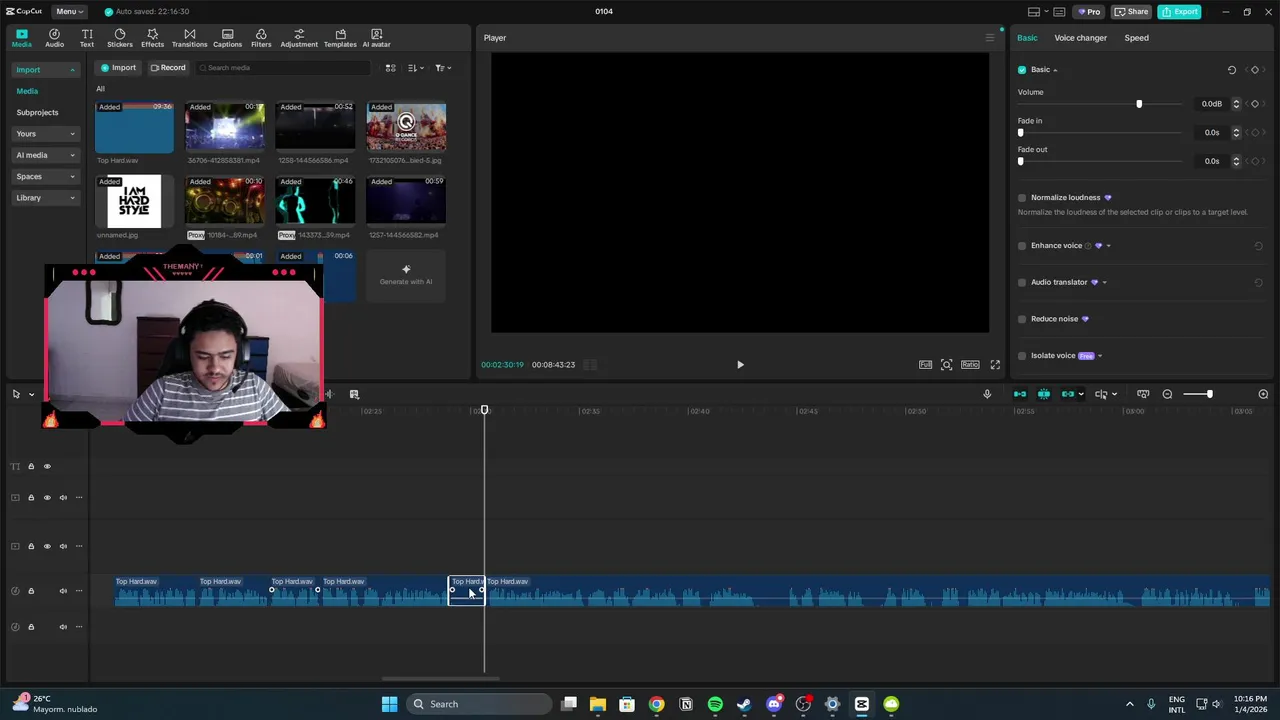Open the Filters panel
This screenshot has height=720, width=1280.
pos(261,38)
